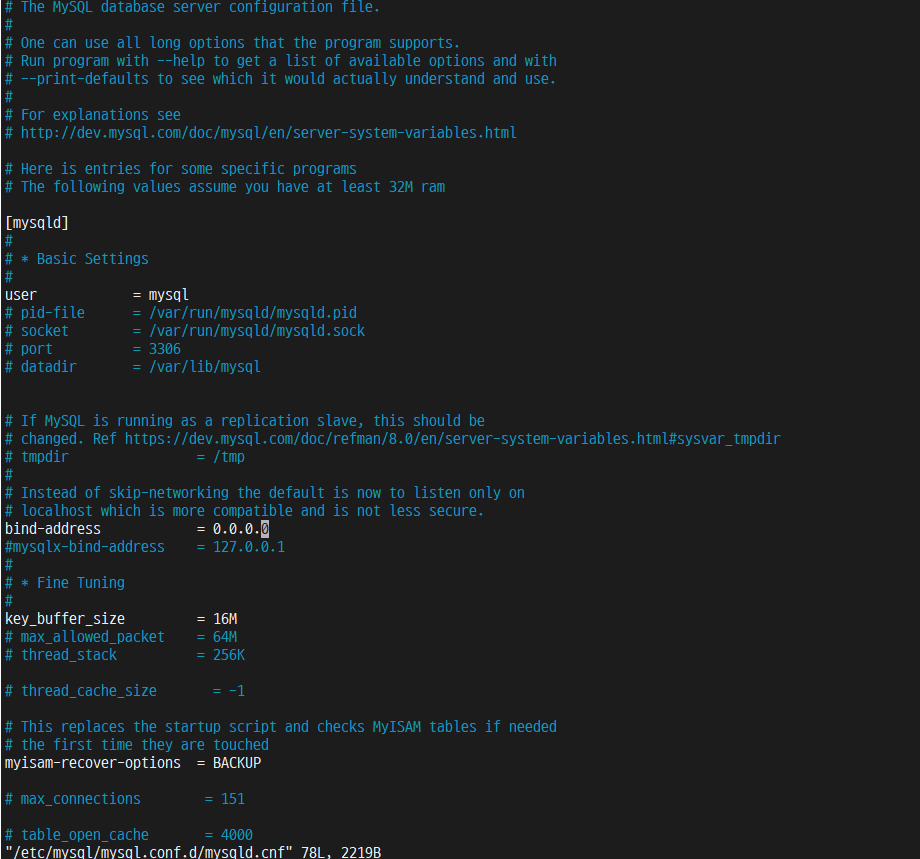Click the '* Basic Settings' comment
The height and width of the screenshot is (859, 920).
(x=77, y=259)
